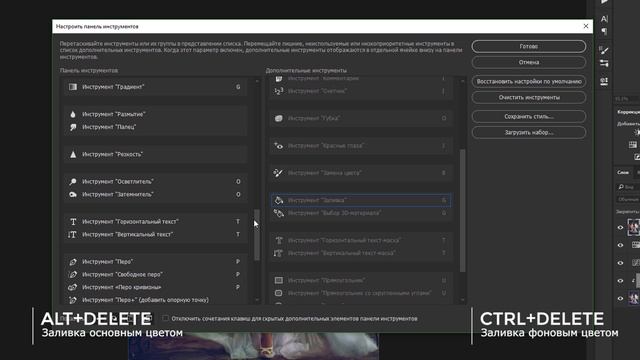640x360 pixels.
Task: Close the toolbar customization dialog
Action: click(586, 26)
